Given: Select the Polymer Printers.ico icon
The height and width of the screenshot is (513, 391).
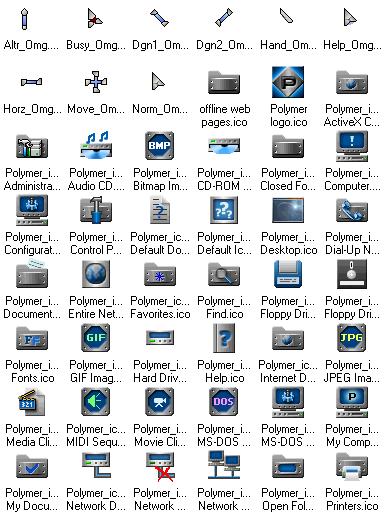Looking at the screenshot, I should click(352, 467).
